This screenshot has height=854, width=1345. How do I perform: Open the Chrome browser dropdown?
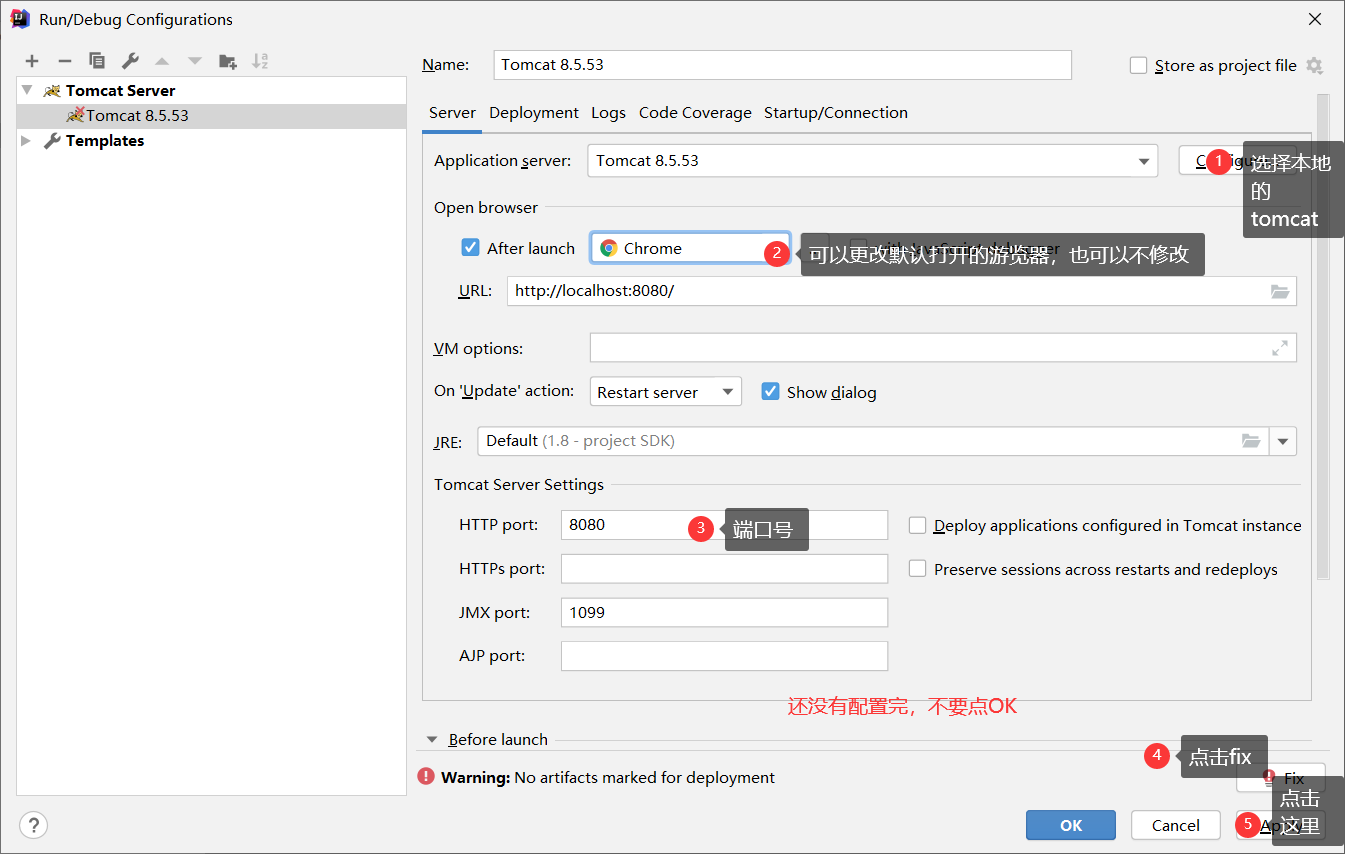pos(690,248)
